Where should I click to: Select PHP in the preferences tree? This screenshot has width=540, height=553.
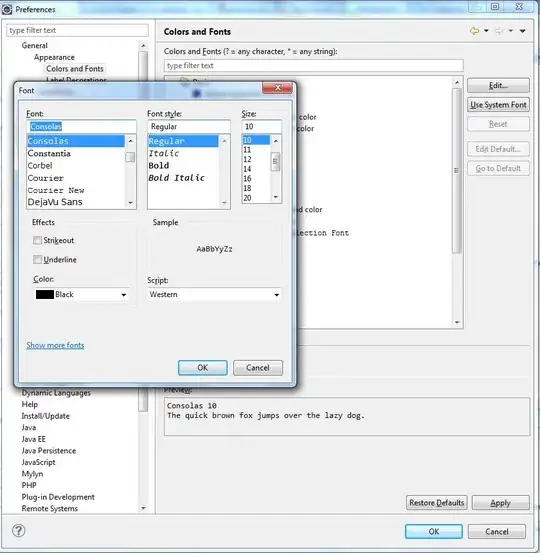click(x=29, y=485)
